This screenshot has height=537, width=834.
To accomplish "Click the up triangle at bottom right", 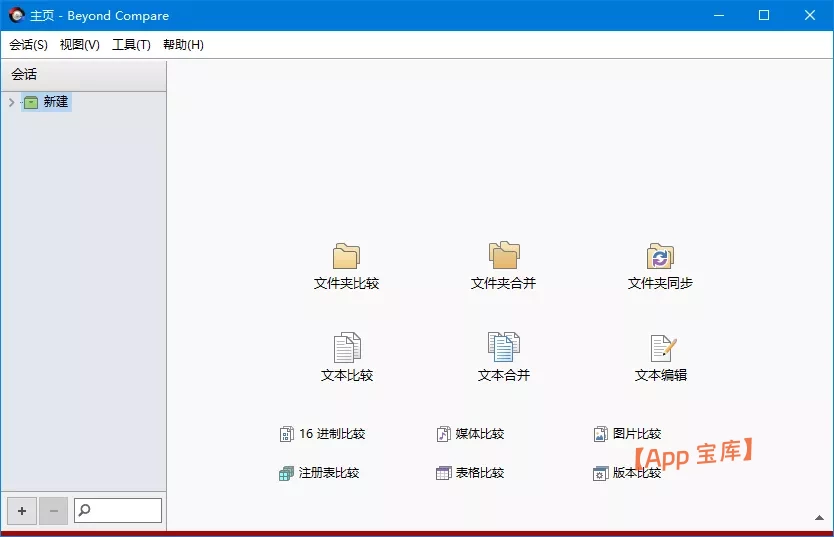I will [x=819, y=517].
